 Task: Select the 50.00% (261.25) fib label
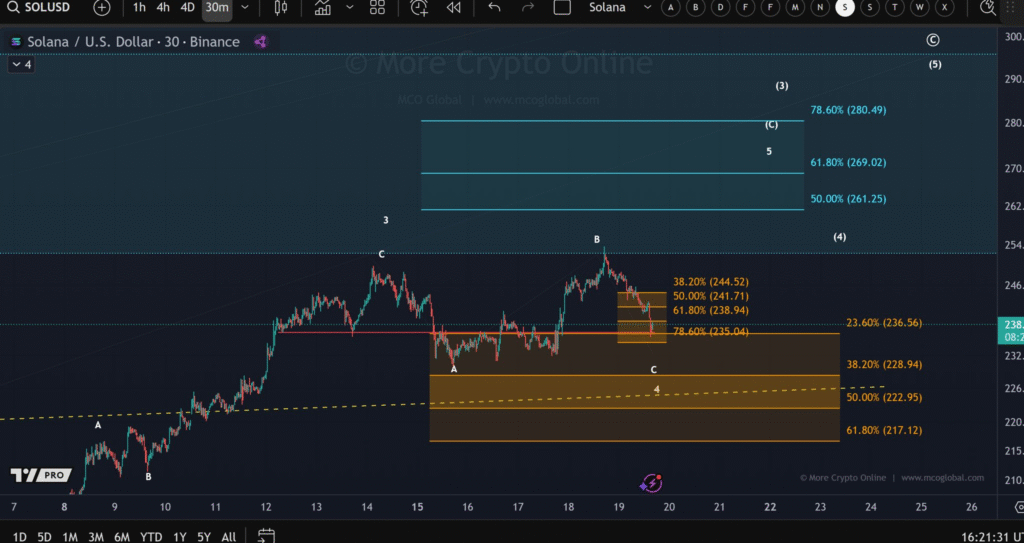click(848, 199)
